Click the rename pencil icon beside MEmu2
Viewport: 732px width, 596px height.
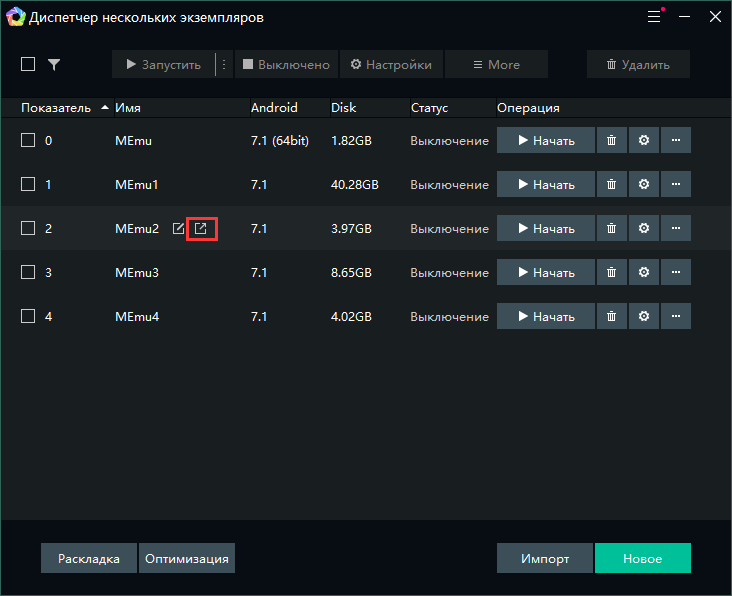[x=178, y=229]
